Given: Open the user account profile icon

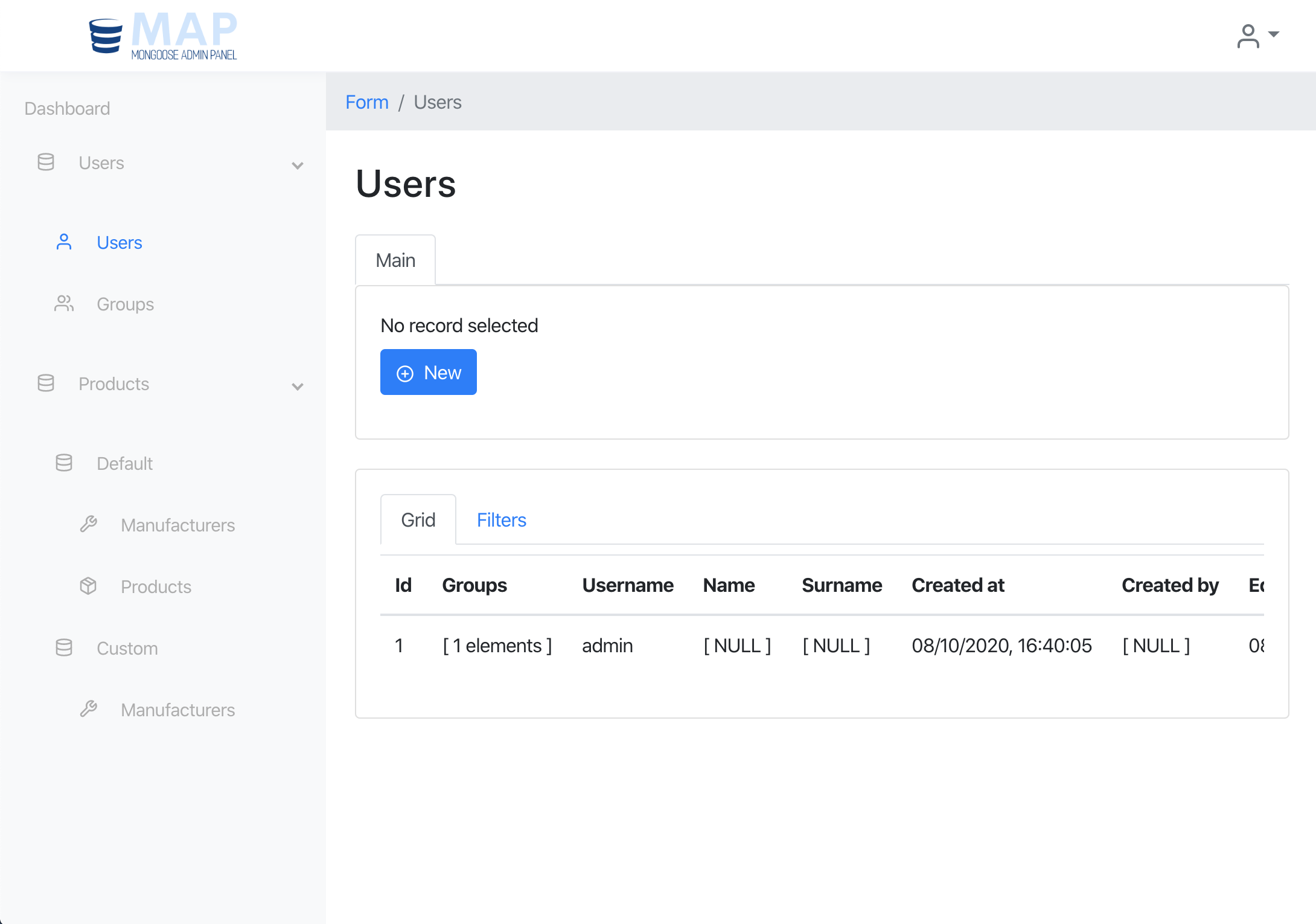Looking at the screenshot, I should point(1248,36).
